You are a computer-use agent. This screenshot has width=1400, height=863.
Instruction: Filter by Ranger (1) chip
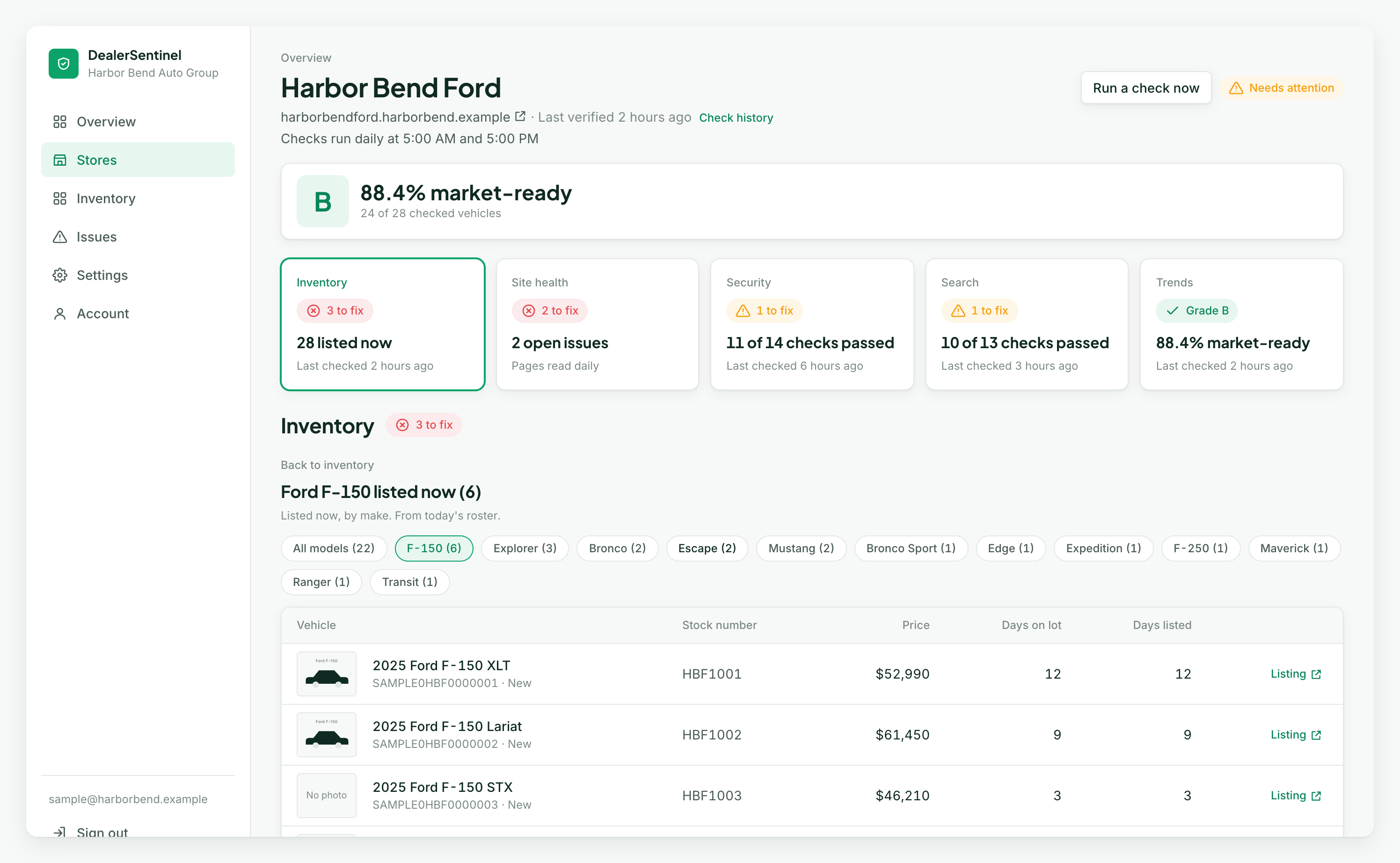321,582
